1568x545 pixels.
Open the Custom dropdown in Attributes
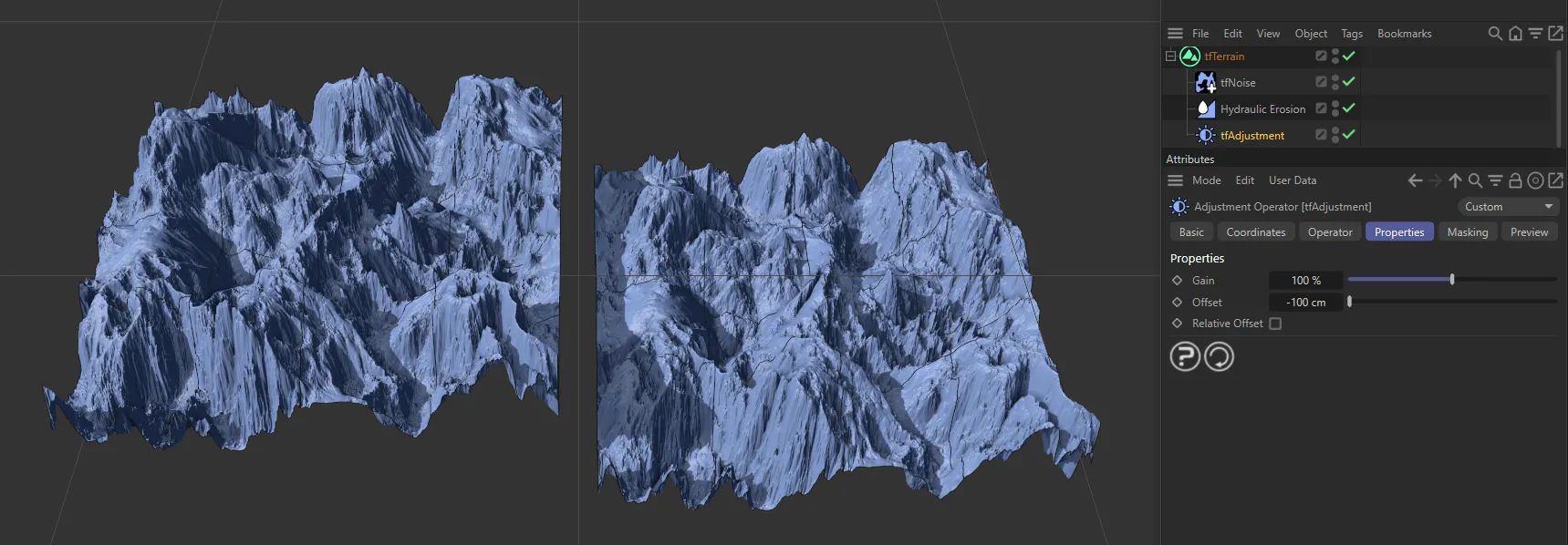point(1508,207)
